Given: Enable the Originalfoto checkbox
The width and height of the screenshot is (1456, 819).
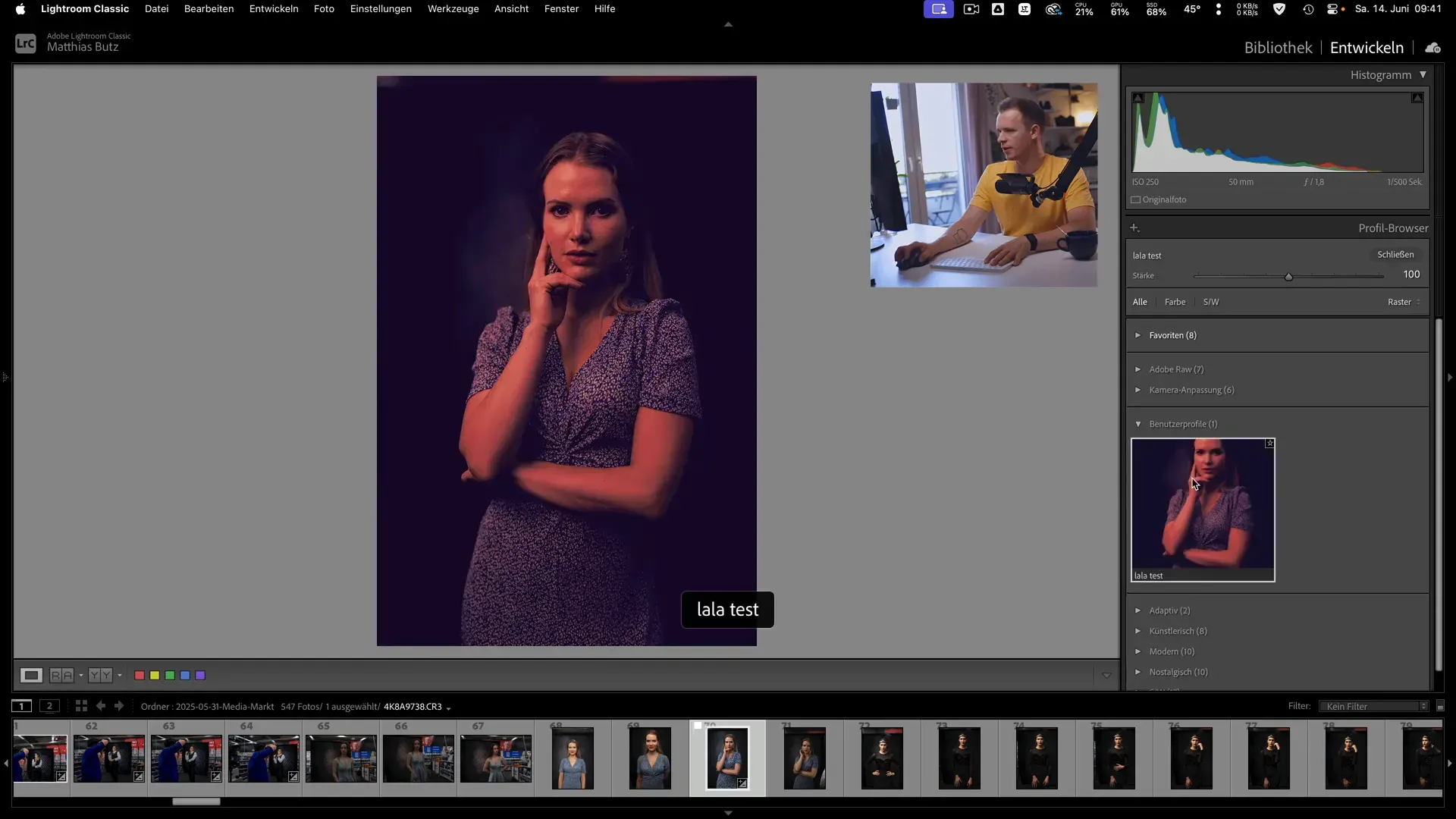Looking at the screenshot, I should pyautogui.click(x=1135, y=199).
